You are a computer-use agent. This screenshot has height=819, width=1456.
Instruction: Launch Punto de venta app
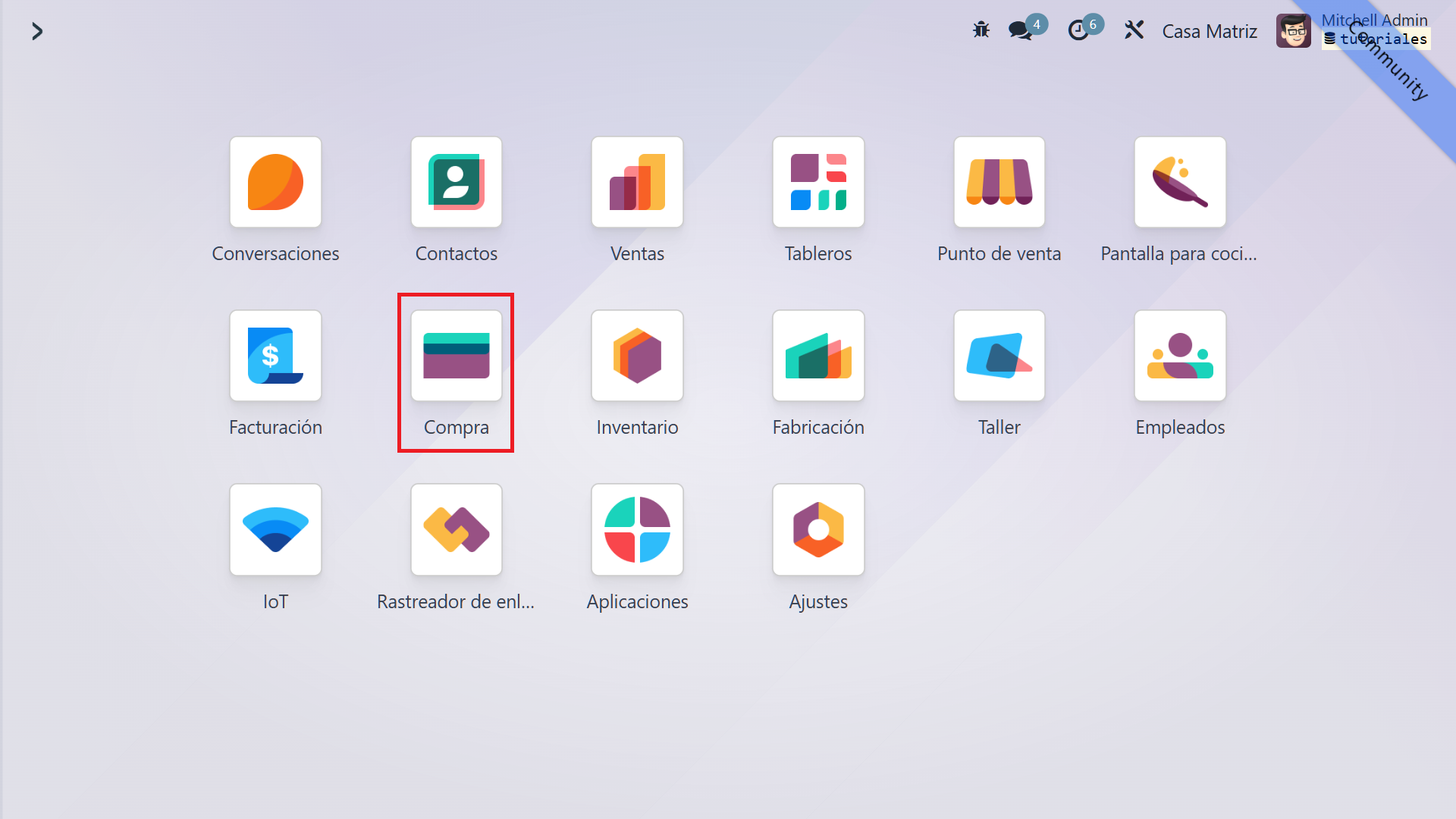999,183
